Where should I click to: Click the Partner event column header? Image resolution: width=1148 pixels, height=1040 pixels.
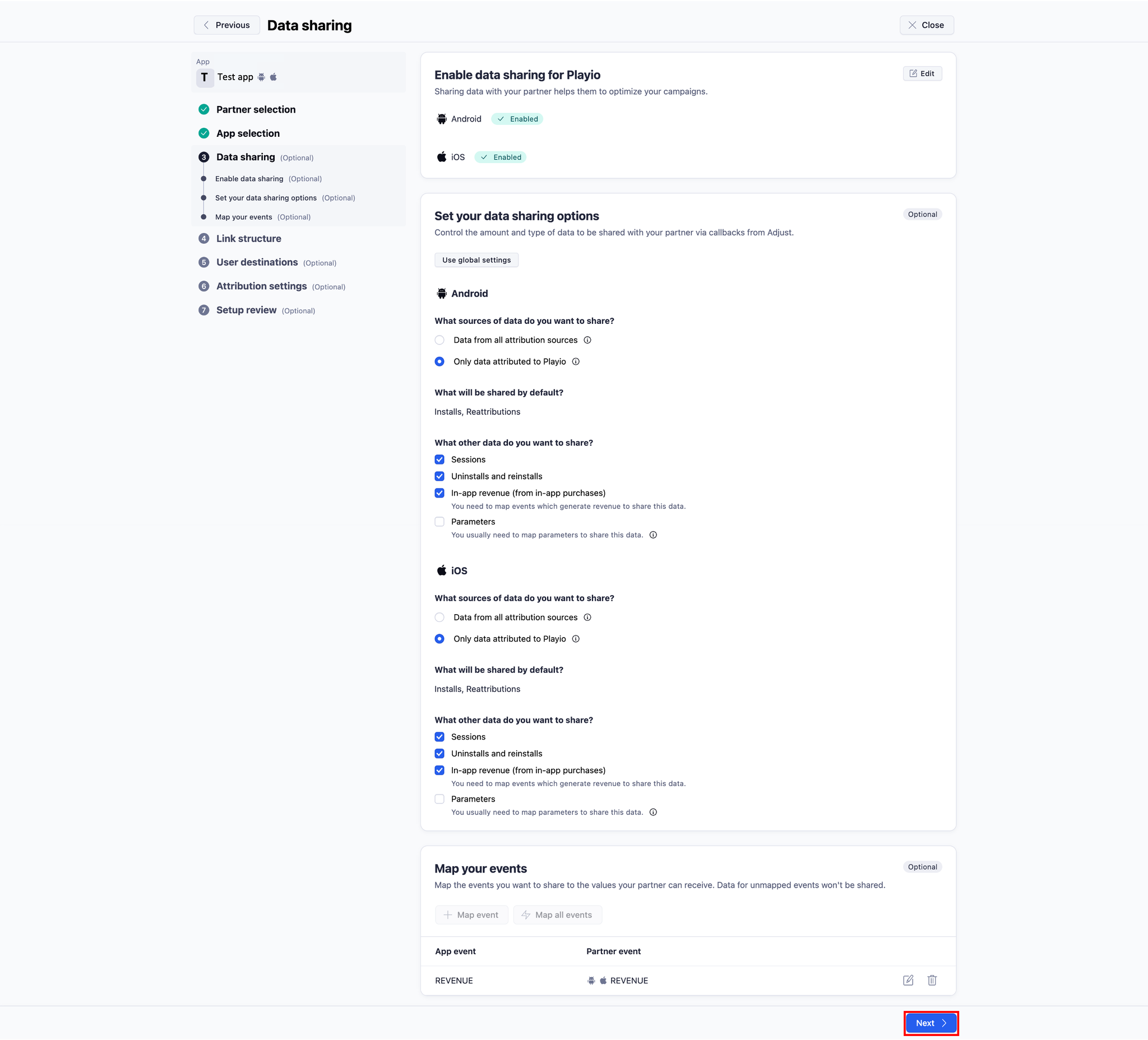point(613,951)
